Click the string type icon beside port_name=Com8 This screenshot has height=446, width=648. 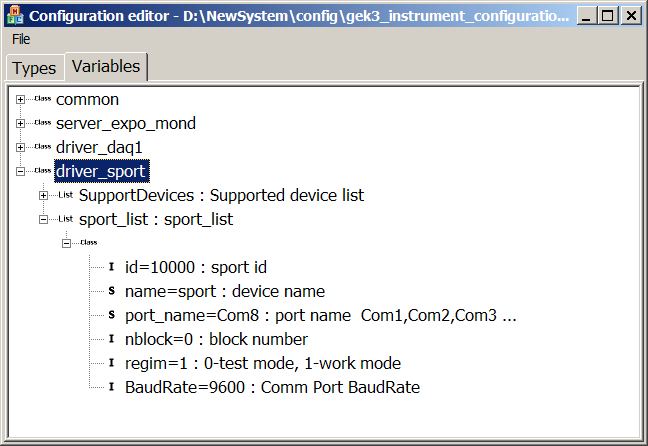click(111, 315)
